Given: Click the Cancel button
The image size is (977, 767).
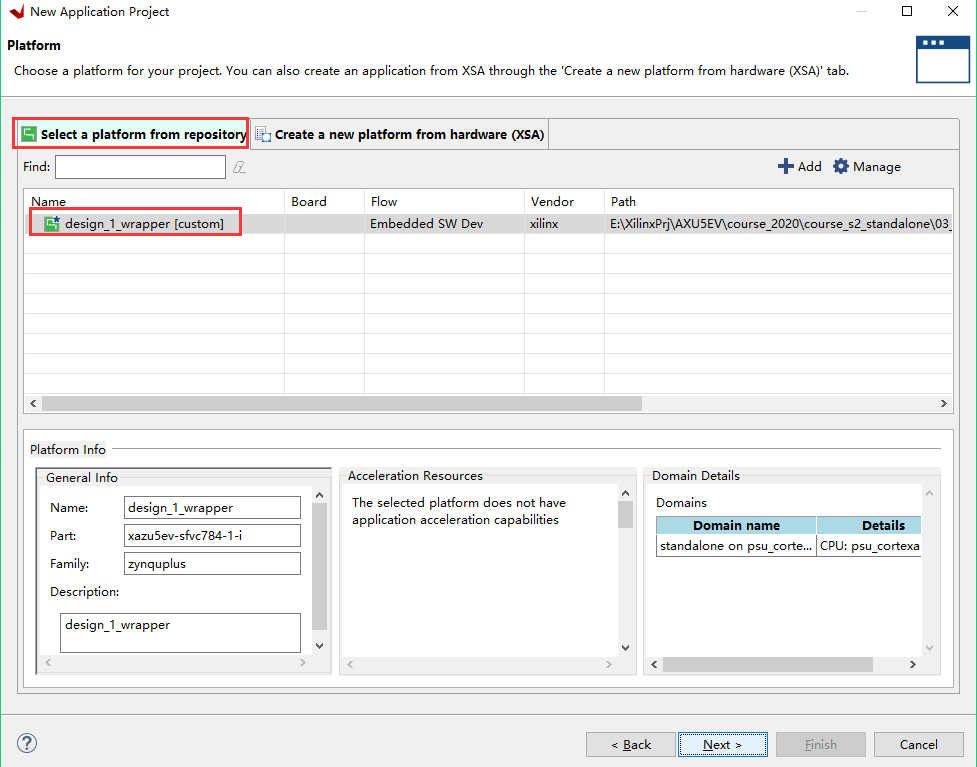Looking at the screenshot, I should point(918,745).
